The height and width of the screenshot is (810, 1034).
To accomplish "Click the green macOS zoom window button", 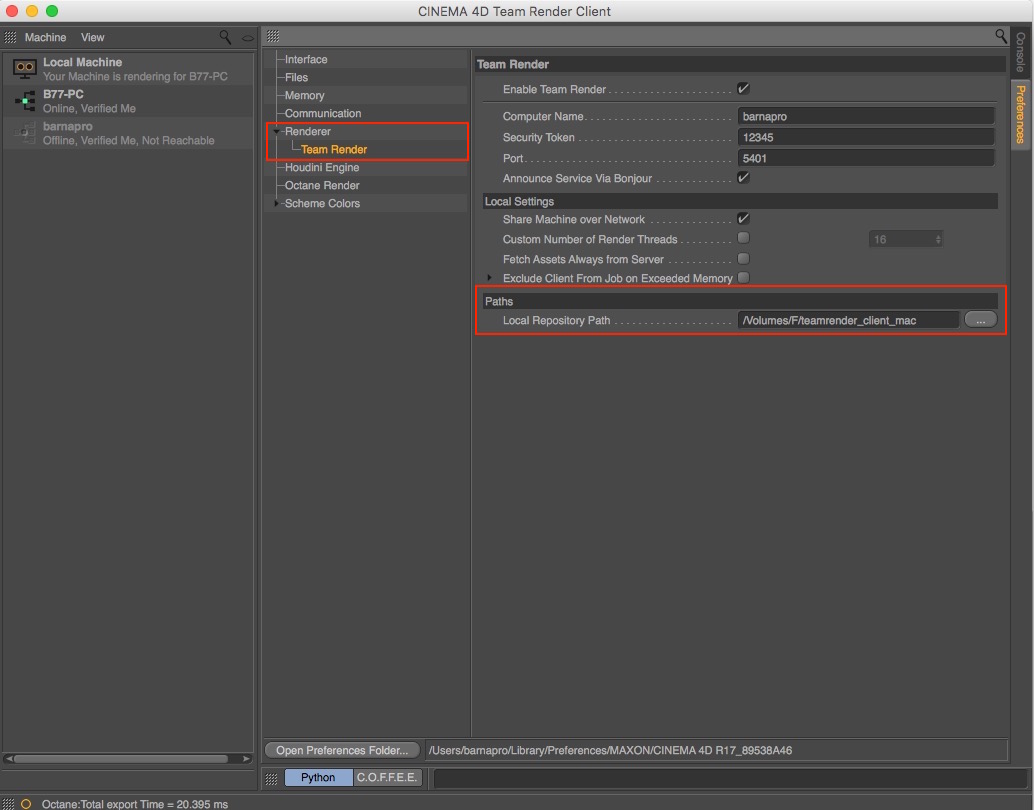I will click(x=52, y=11).
